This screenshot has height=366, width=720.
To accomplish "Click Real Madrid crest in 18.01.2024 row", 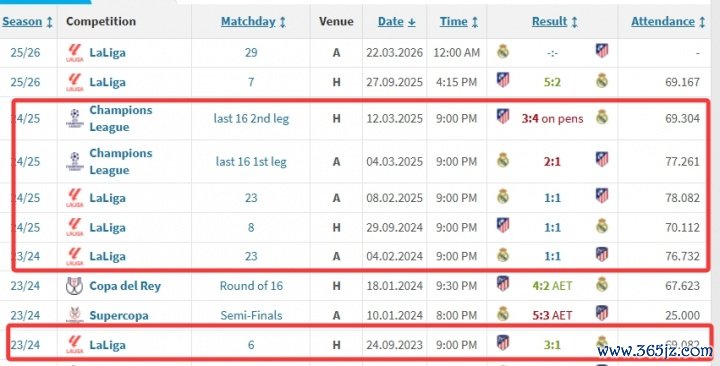I will click(602, 284).
